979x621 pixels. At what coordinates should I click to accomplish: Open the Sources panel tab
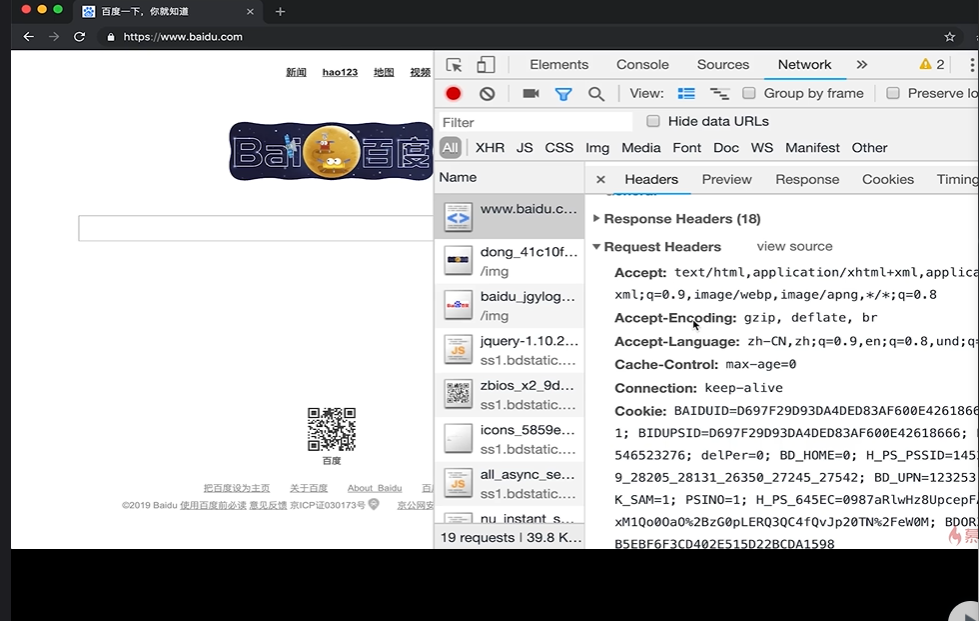click(723, 64)
